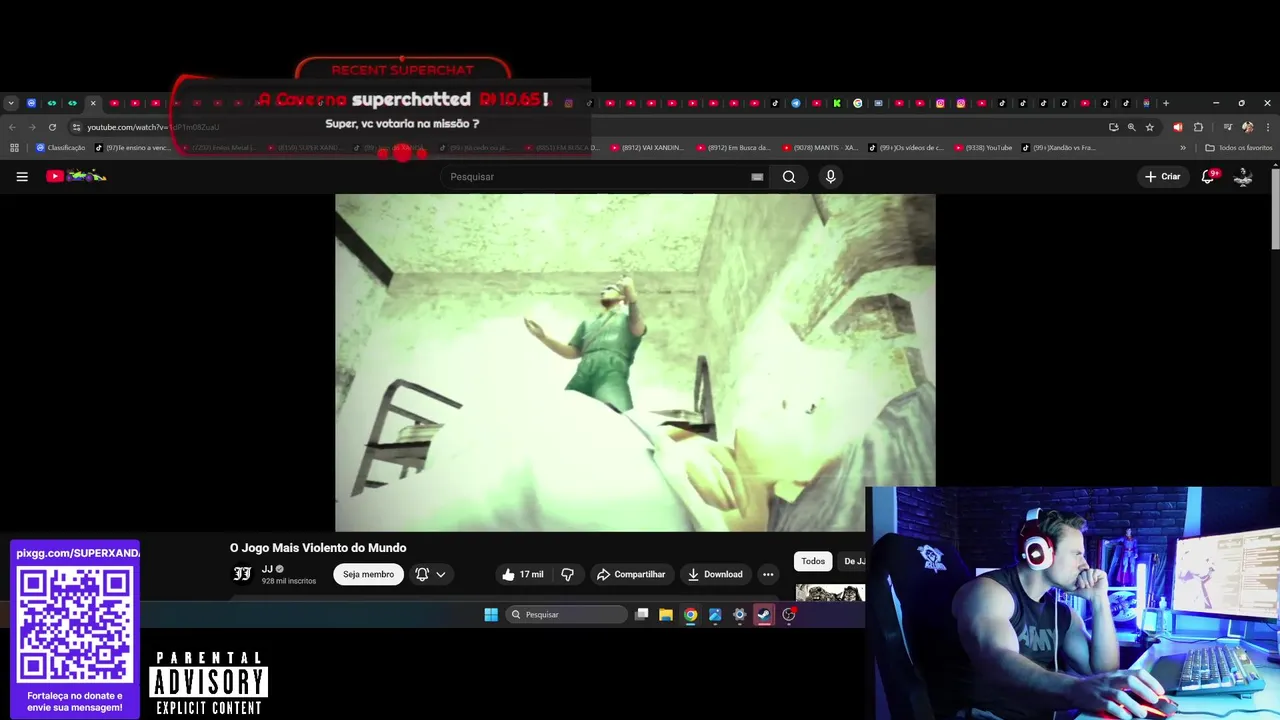Activate voice search microphone icon
The width and height of the screenshot is (1280, 720).
(x=830, y=177)
